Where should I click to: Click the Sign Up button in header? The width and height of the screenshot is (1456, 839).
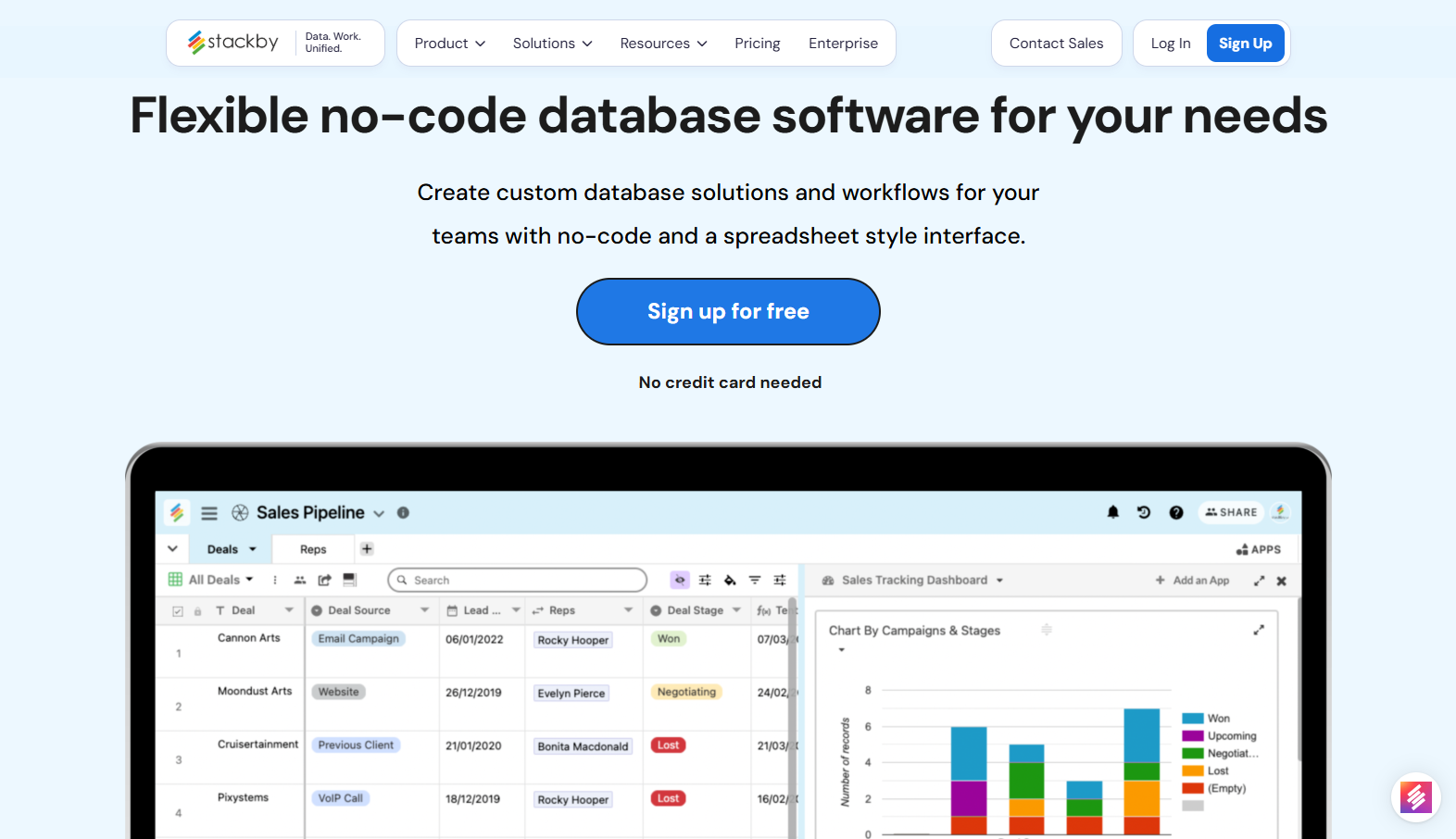click(1245, 44)
